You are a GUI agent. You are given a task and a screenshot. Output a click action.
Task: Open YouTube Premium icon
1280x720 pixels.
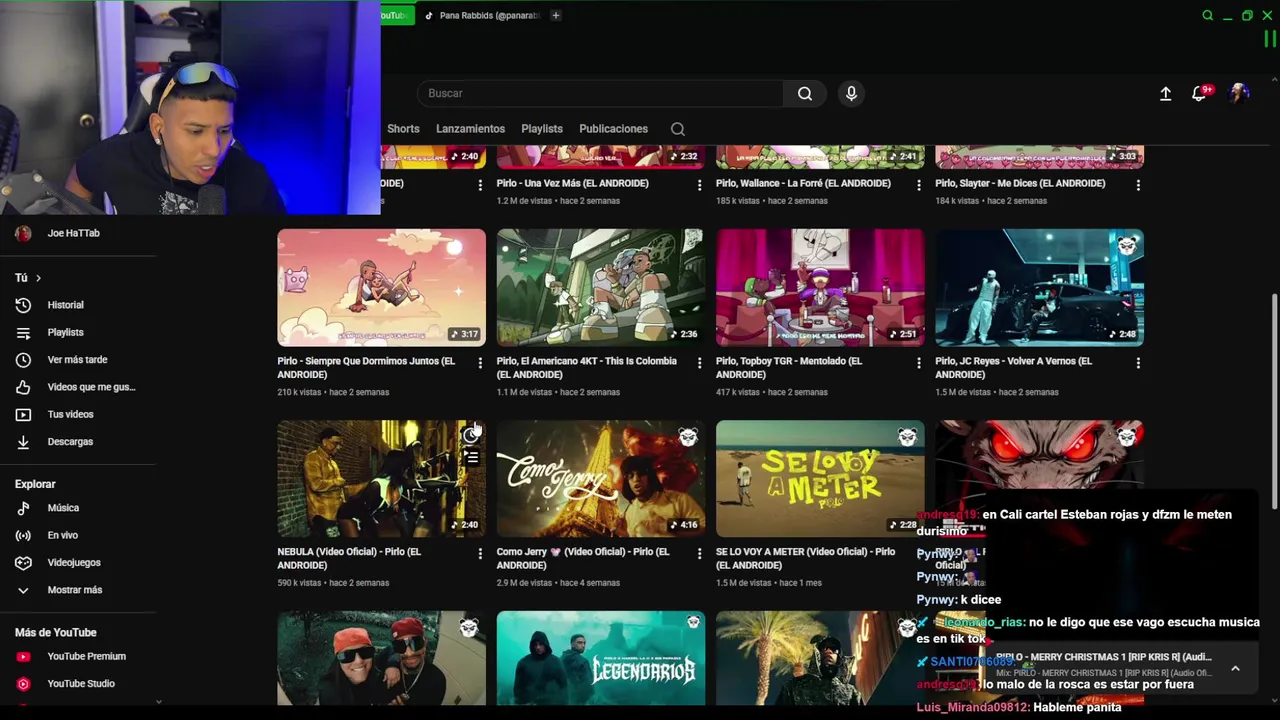[23, 657]
